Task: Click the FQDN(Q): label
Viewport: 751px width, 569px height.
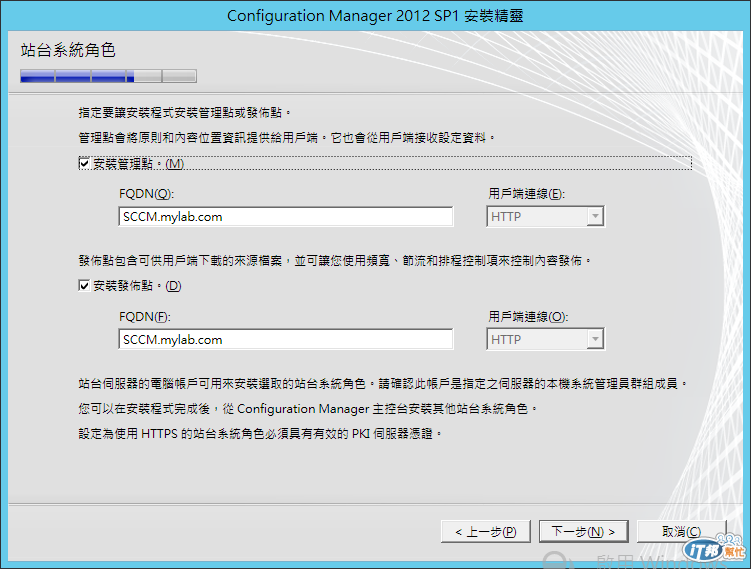Action: [x=147, y=194]
